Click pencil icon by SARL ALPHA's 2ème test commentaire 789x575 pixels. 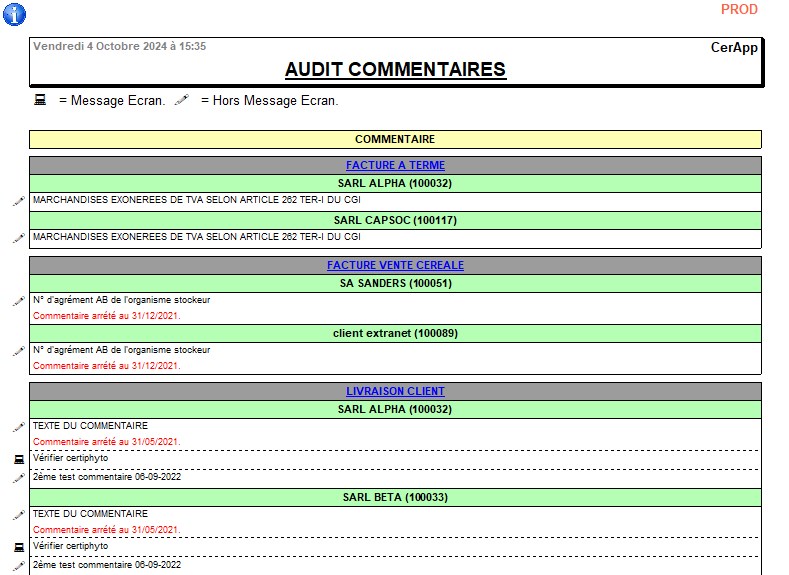pyautogui.click(x=18, y=478)
